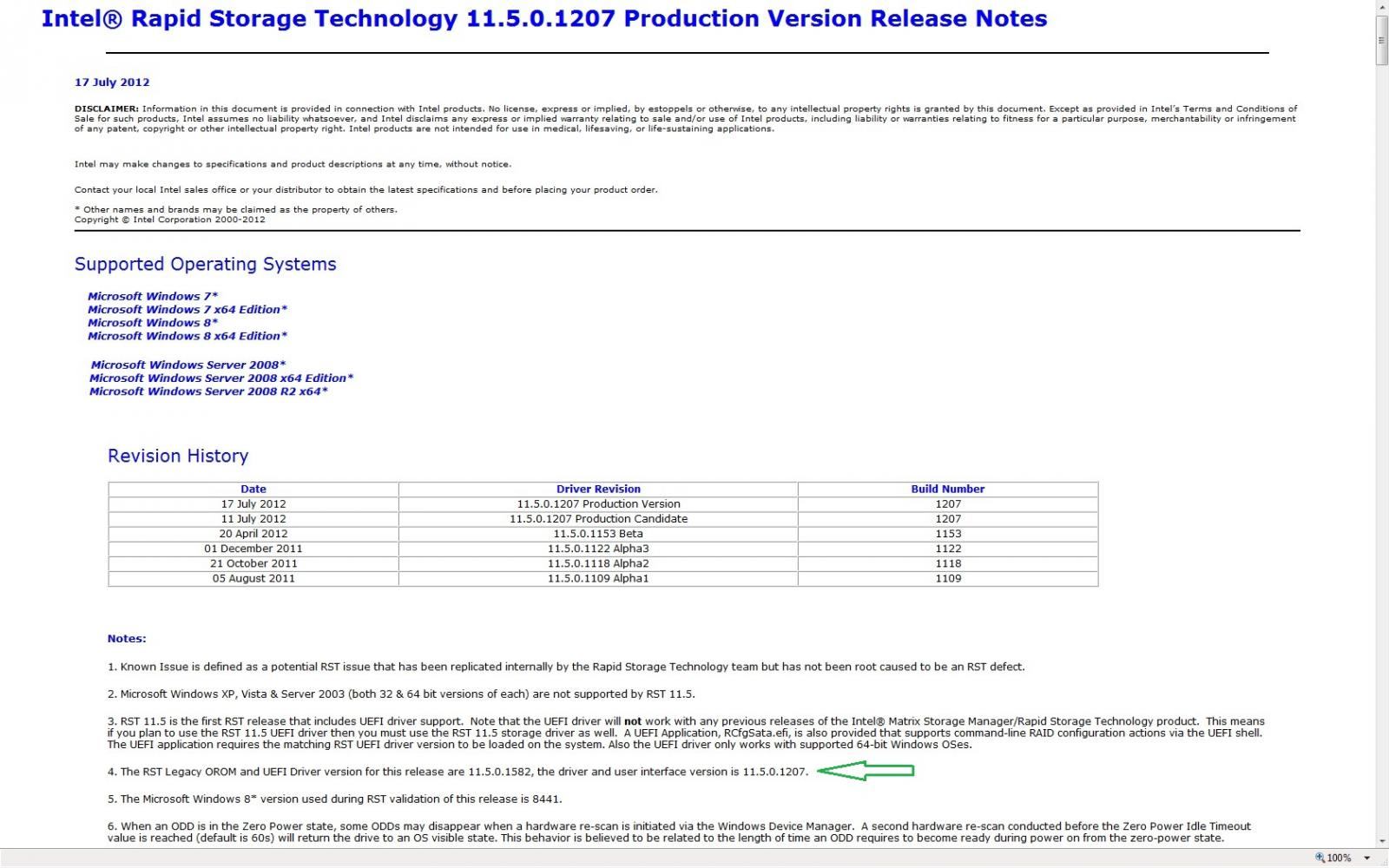Click note 2 about Windows XP, Vista support
Screen dimensions: 1389x868
(x=401, y=694)
